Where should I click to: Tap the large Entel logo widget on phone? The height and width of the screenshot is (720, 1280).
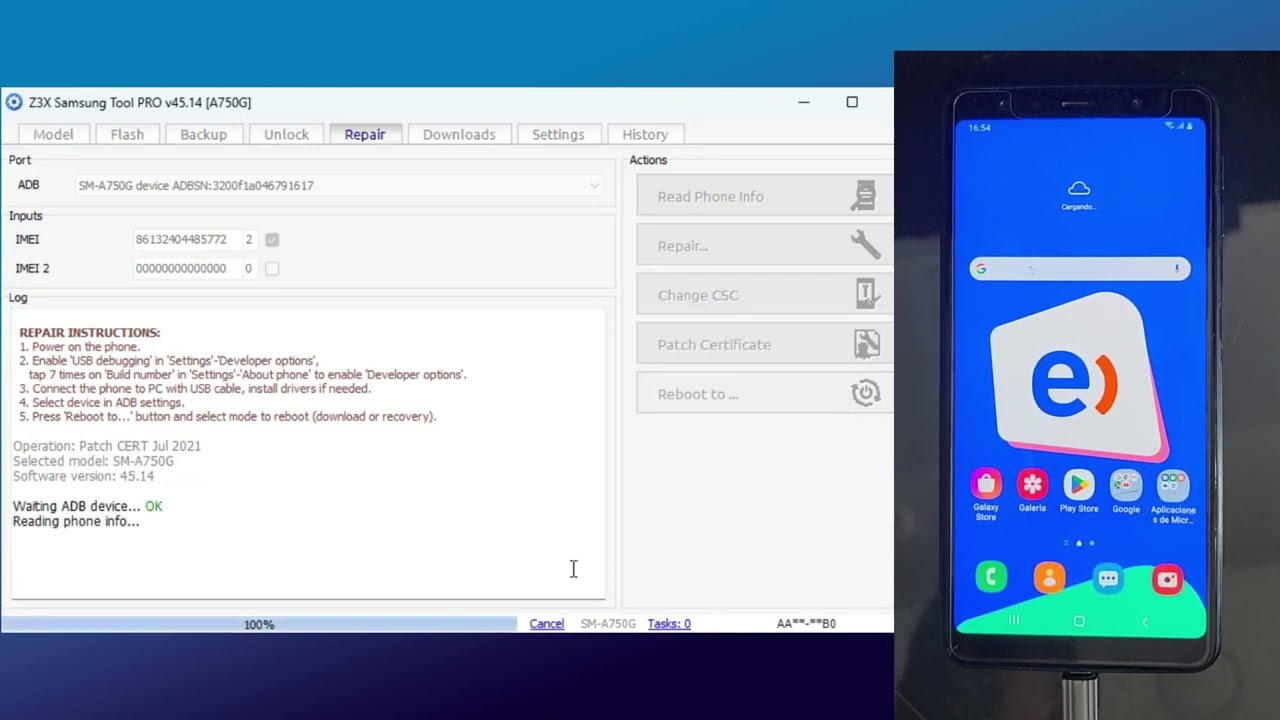pyautogui.click(x=1079, y=376)
